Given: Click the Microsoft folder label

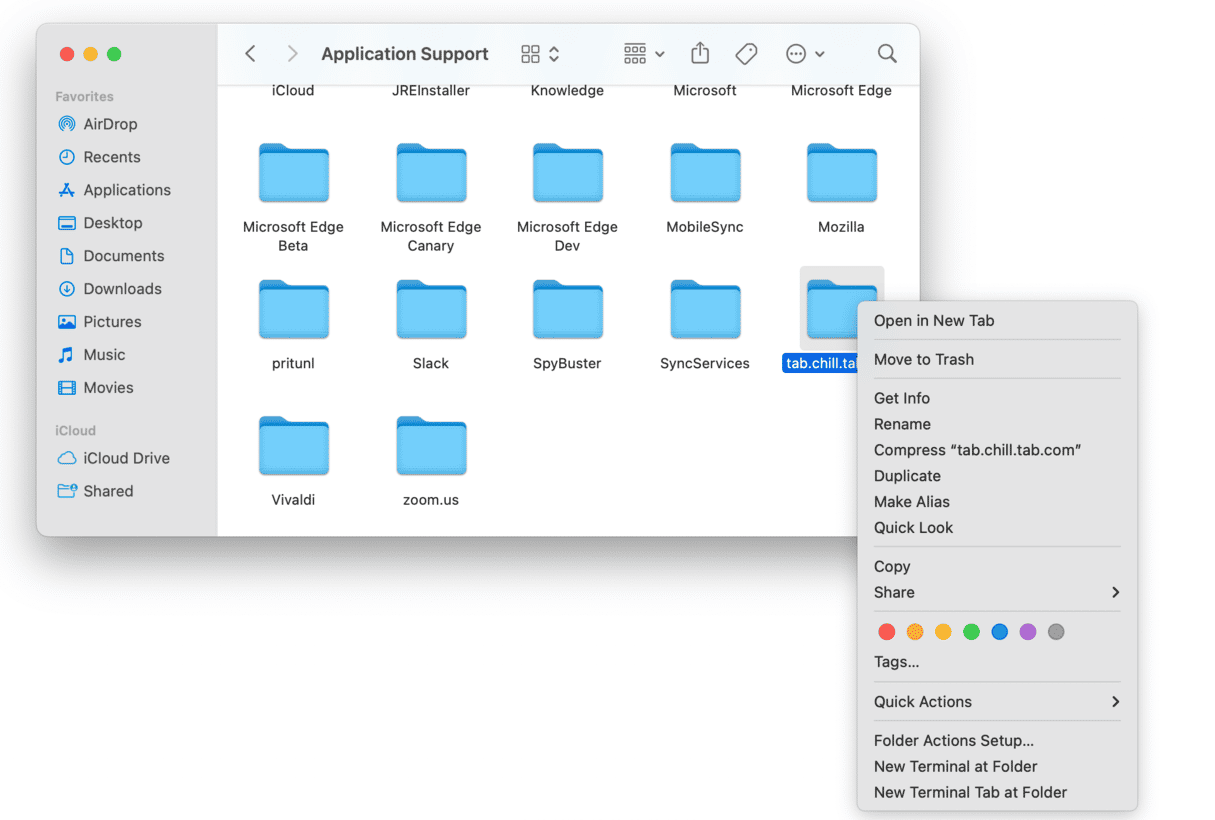Looking at the screenshot, I should (705, 90).
